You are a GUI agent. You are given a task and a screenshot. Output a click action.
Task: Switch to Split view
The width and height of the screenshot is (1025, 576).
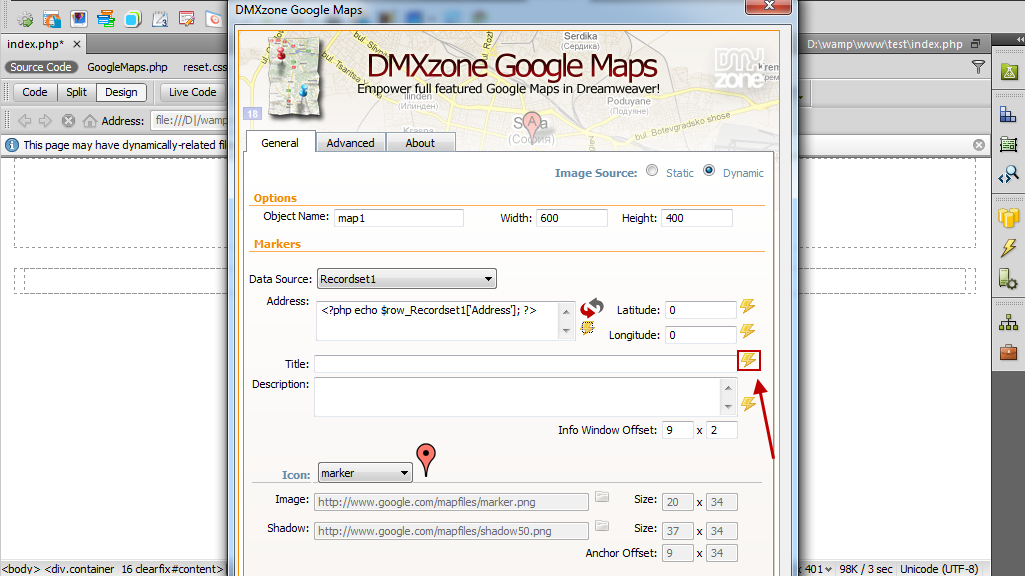point(76,92)
